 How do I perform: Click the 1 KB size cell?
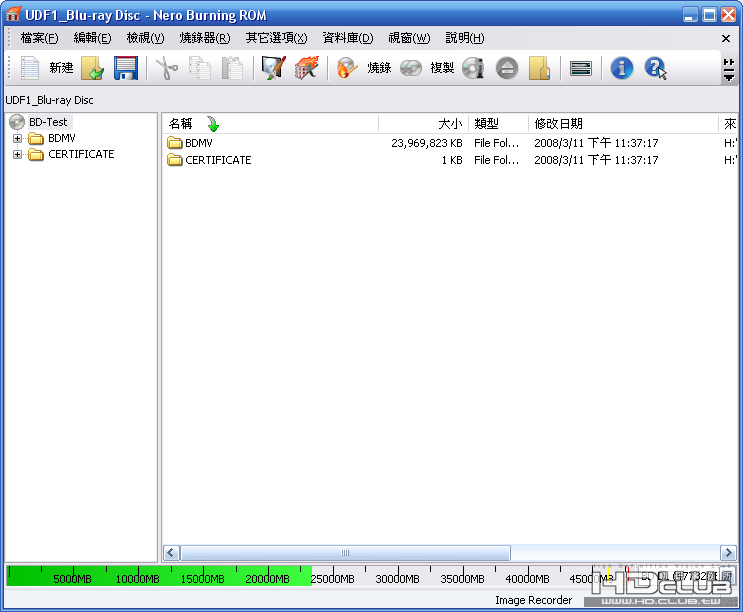[x=452, y=160]
